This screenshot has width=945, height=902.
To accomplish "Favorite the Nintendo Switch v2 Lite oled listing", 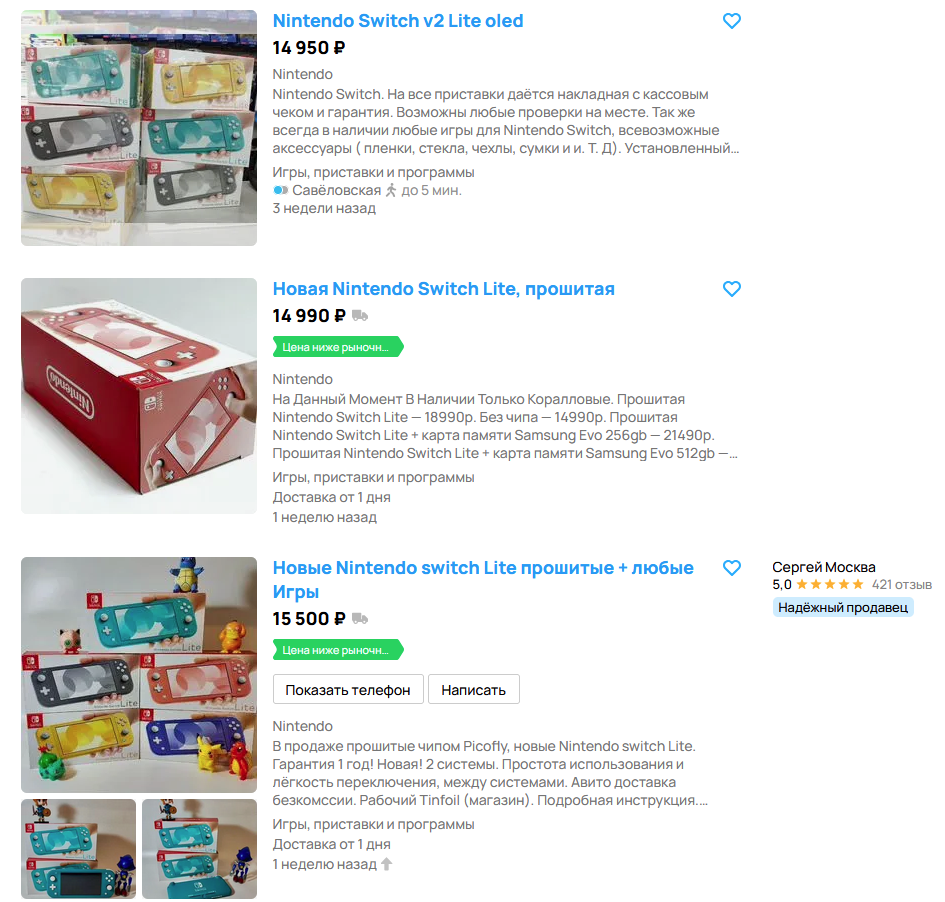I will 731,21.
